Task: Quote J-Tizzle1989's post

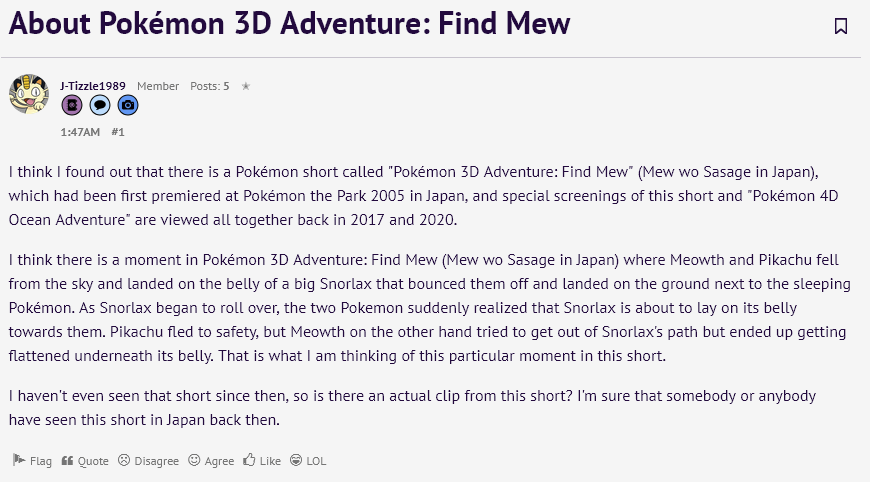Action: pos(85,461)
